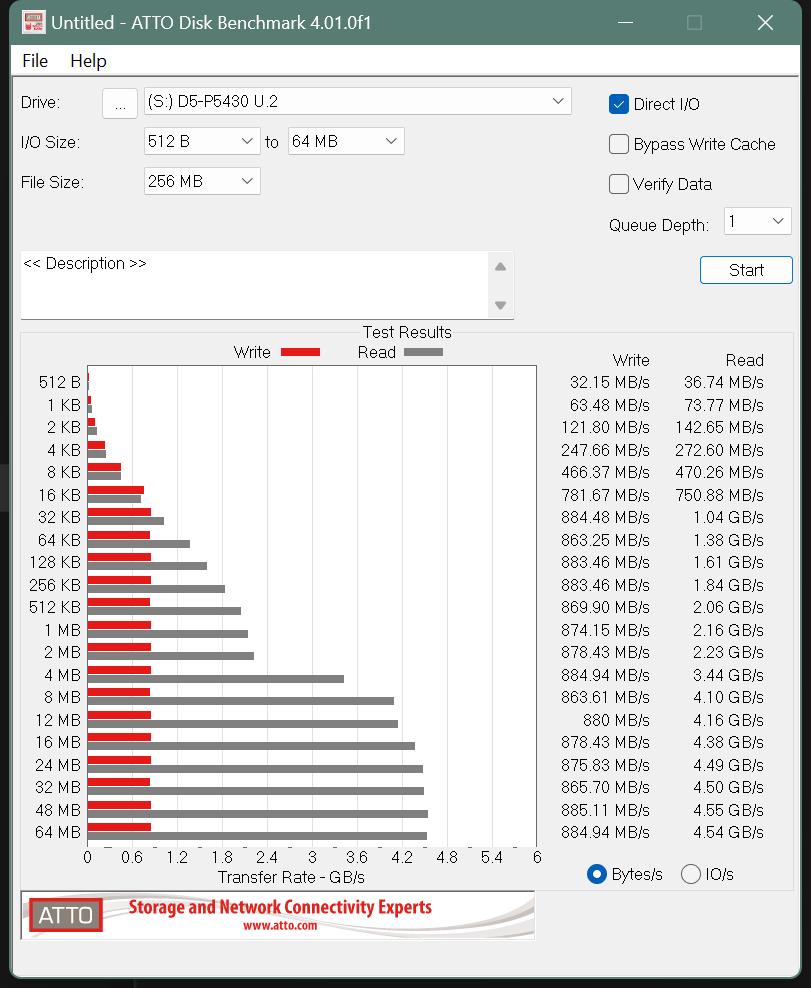Click the 48 MB write result 885.11 MB/s

[605, 810]
